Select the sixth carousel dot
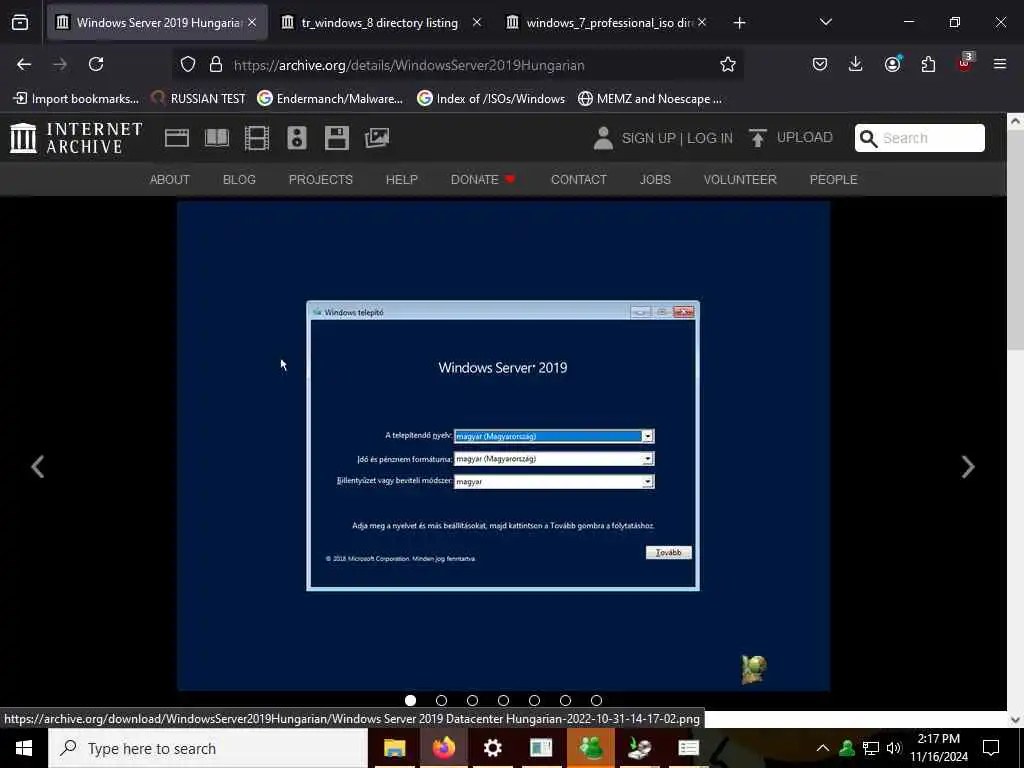1024x768 pixels. (565, 700)
